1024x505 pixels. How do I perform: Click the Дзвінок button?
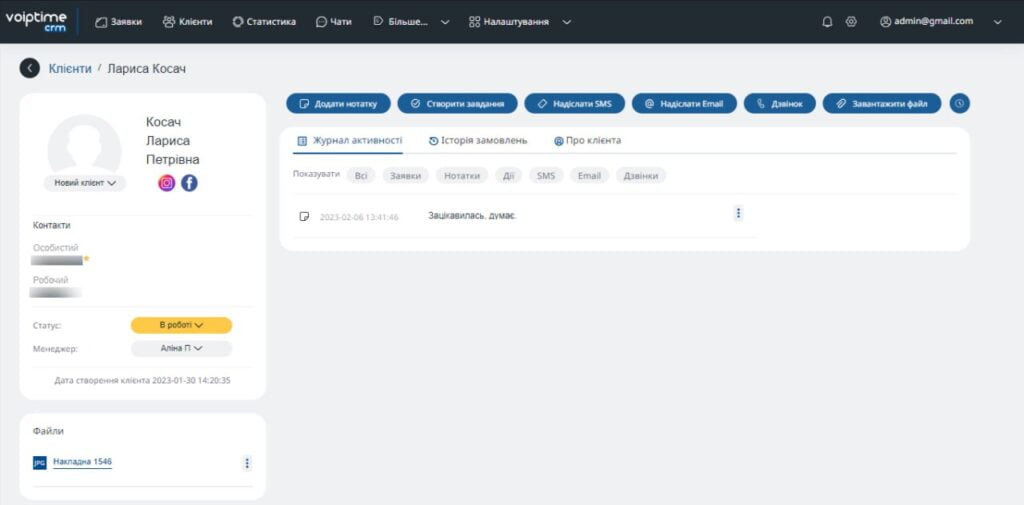[780, 103]
